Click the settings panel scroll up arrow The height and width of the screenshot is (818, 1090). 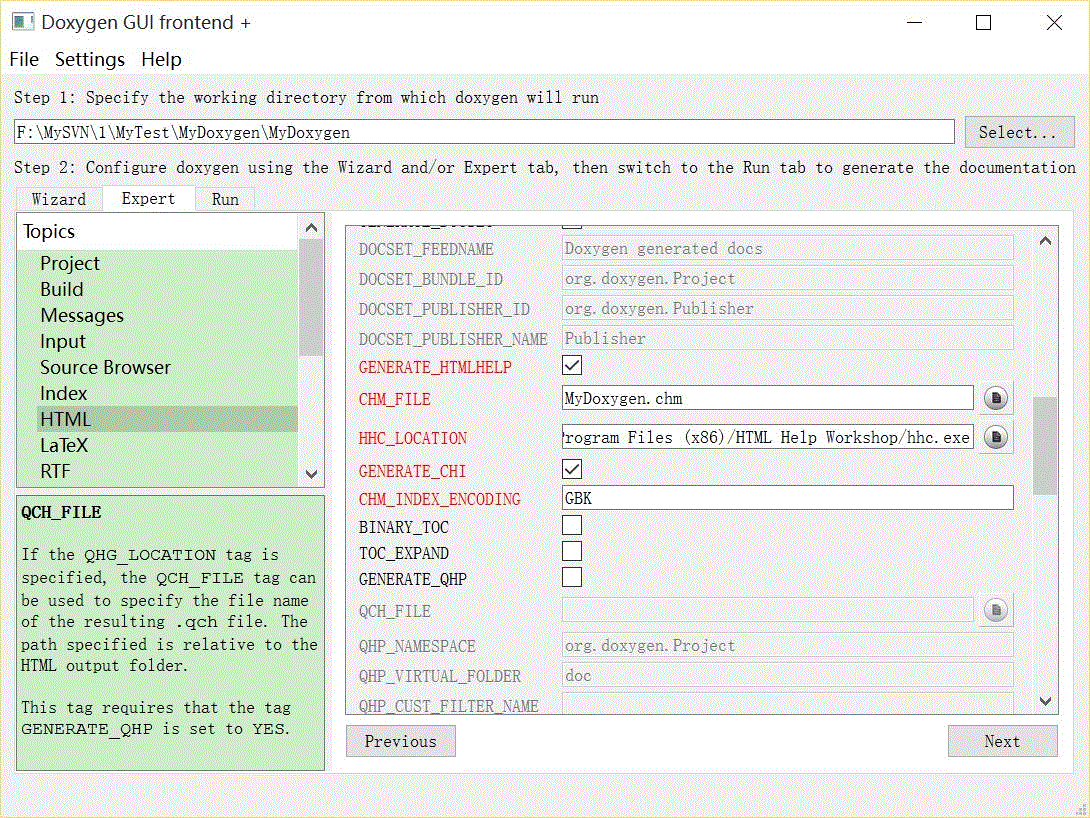coord(1045,240)
